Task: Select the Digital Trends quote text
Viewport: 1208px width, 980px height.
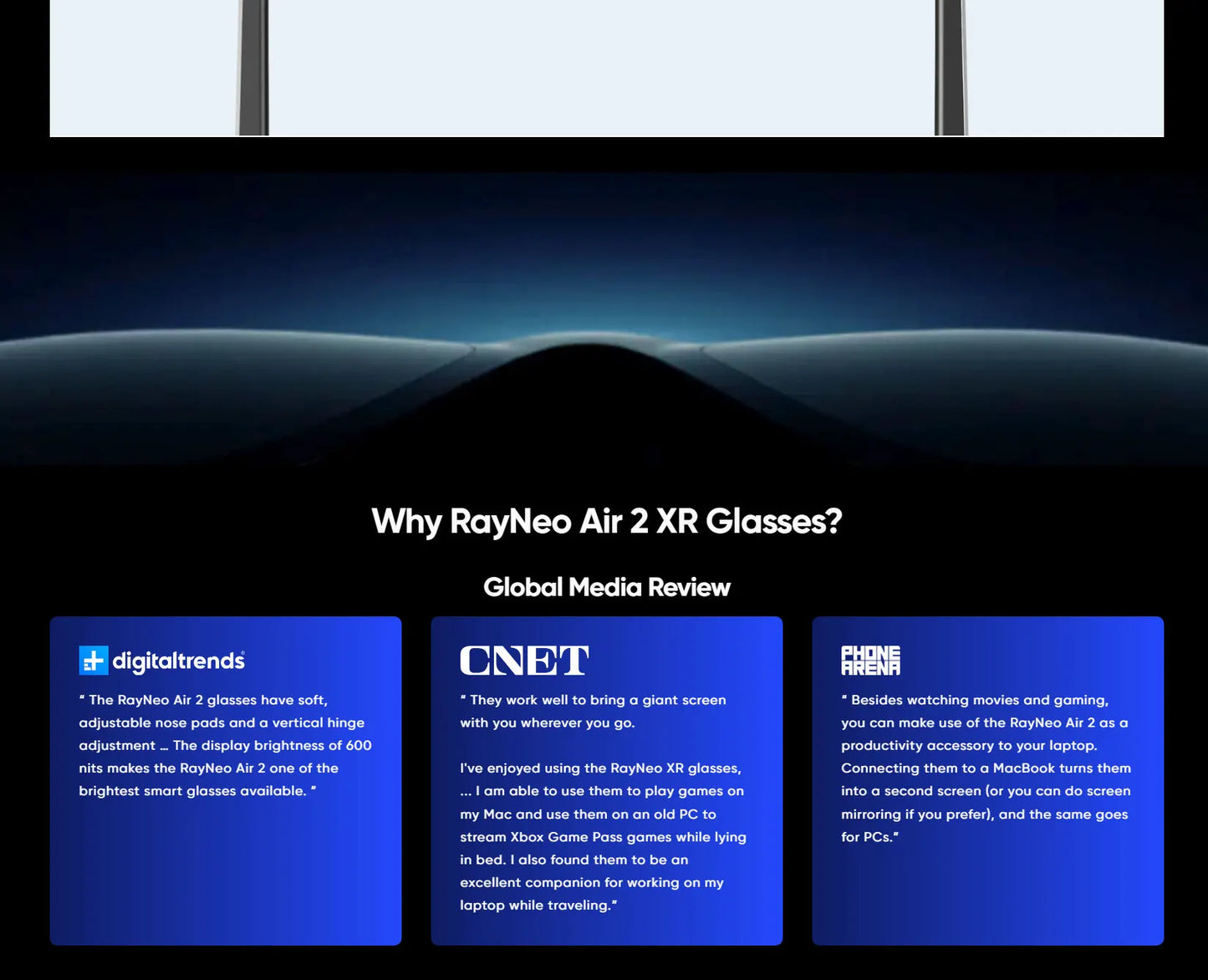Action: [226, 744]
